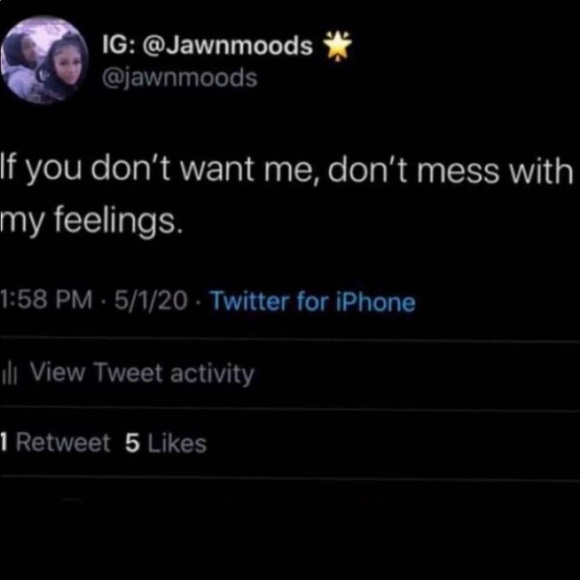
Task: Tap the bold number 1 retweet count
Action: pyautogui.click(x=4, y=442)
